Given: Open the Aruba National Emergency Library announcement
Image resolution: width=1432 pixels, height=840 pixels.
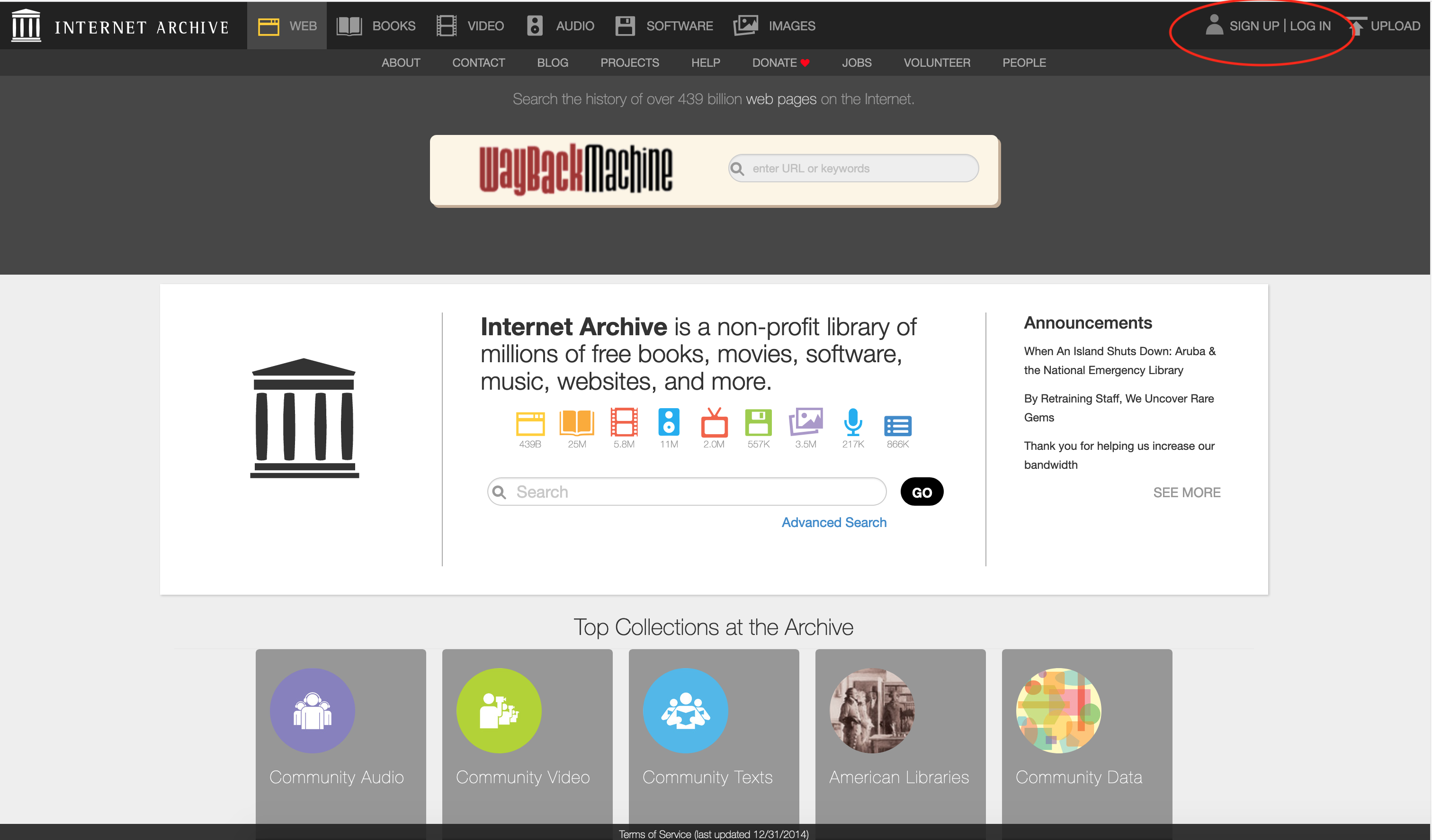Looking at the screenshot, I should coord(1119,361).
